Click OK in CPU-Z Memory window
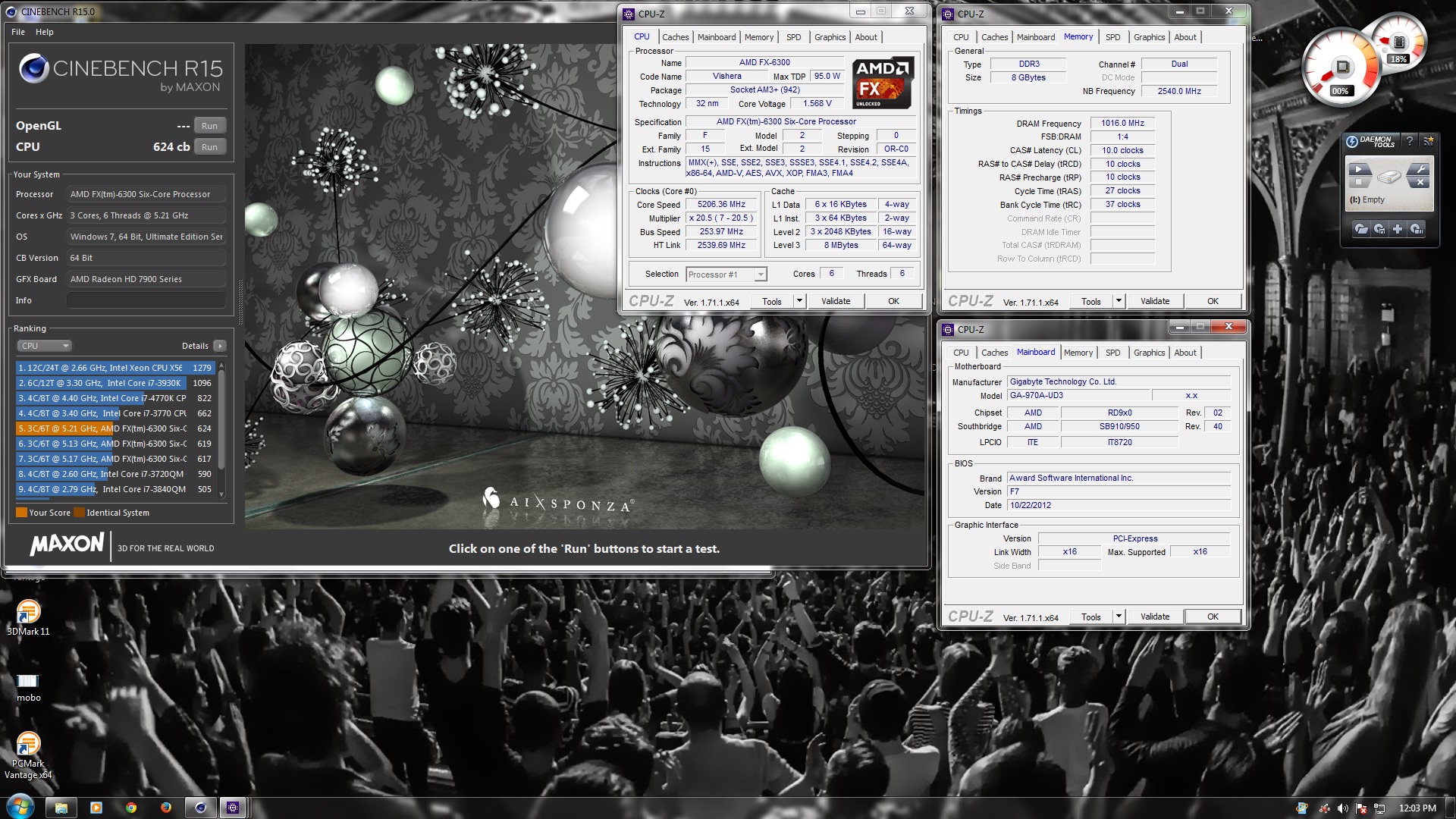This screenshot has width=1456, height=819. (1213, 301)
